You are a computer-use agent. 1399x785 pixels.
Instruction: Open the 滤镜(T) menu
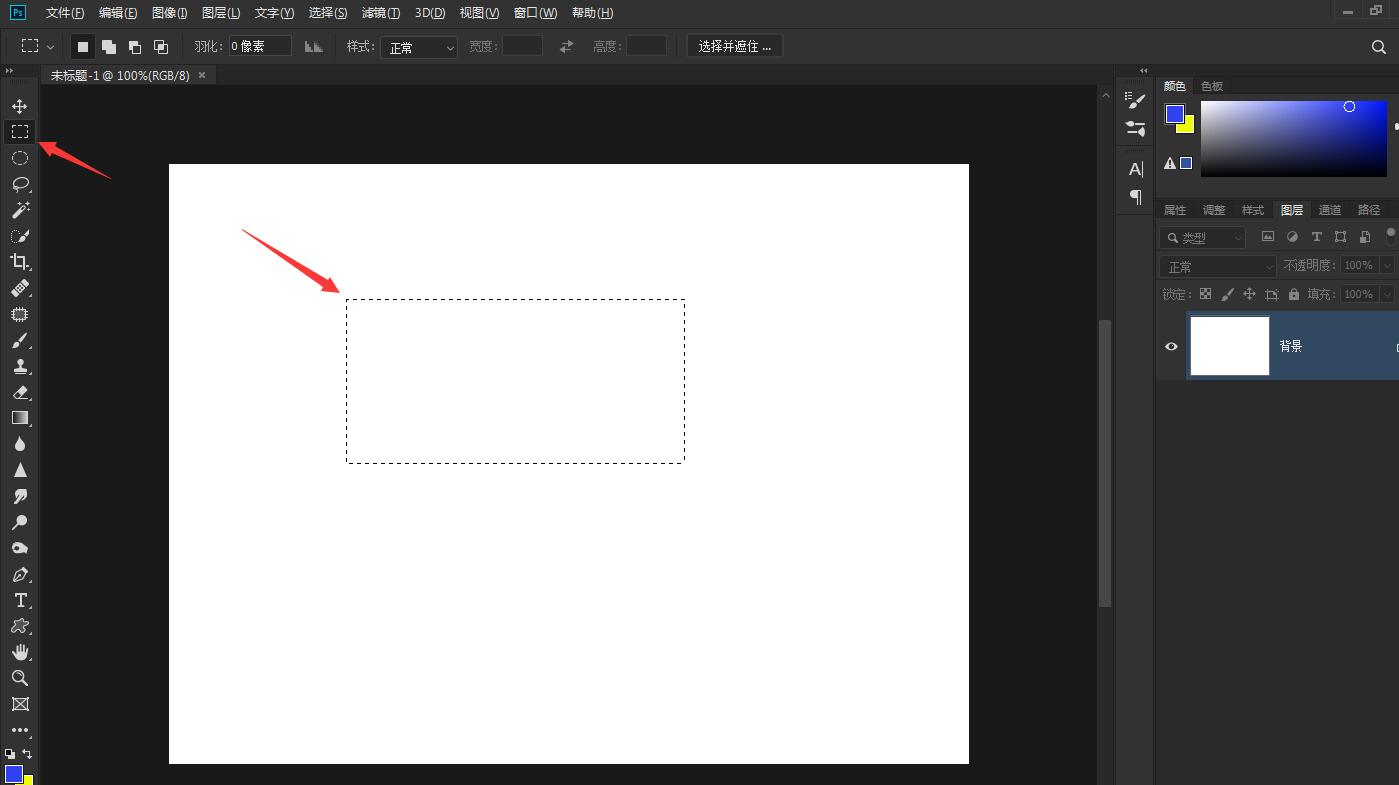(x=380, y=13)
